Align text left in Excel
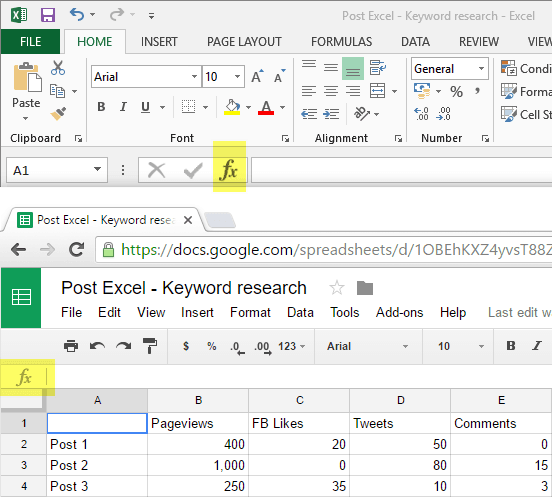Viewport: 552px width, 497px height. pyautogui.click(x=309, y=91)
